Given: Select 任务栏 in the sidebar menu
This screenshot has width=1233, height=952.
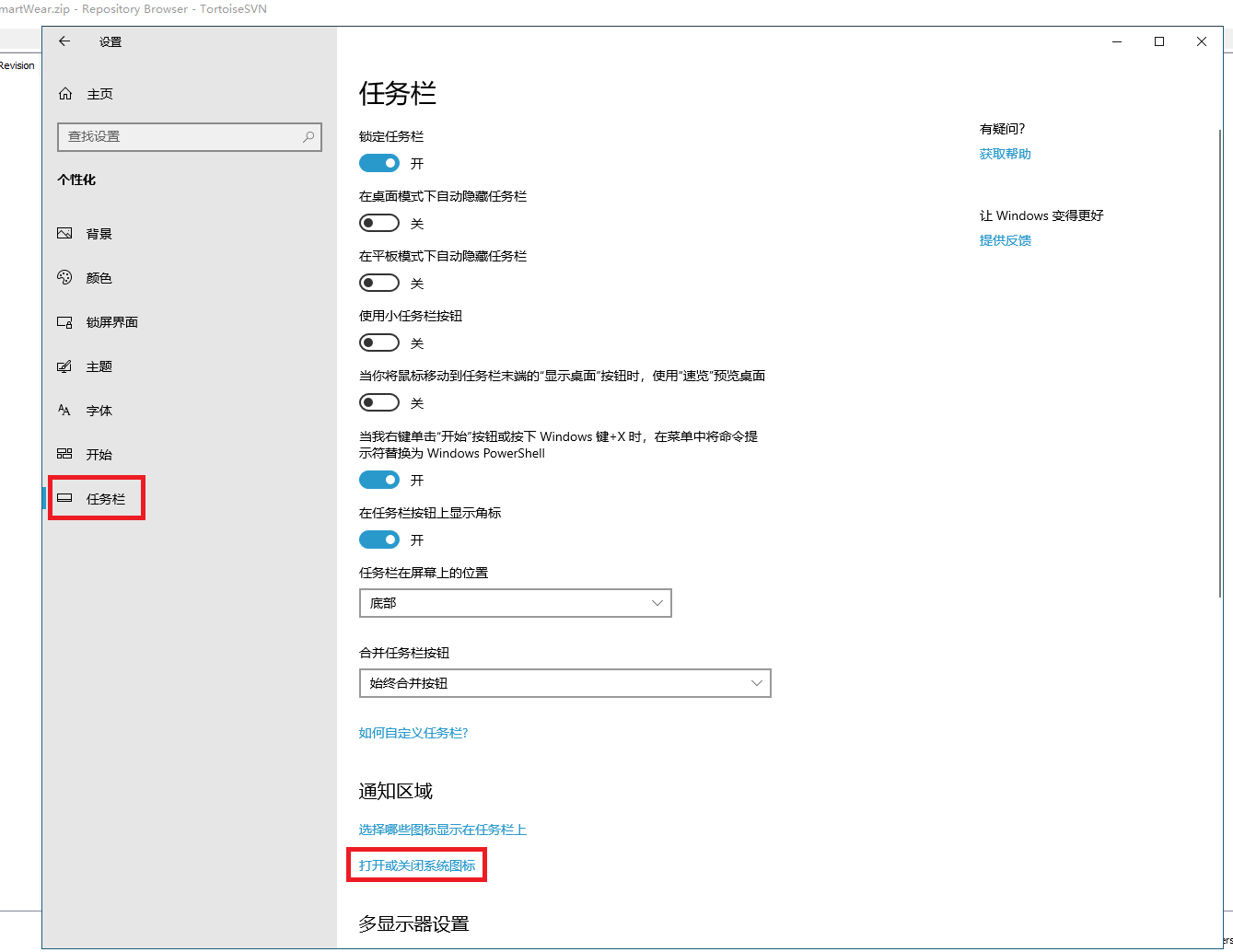Looking at the screenshot, I should pos(105,499).
